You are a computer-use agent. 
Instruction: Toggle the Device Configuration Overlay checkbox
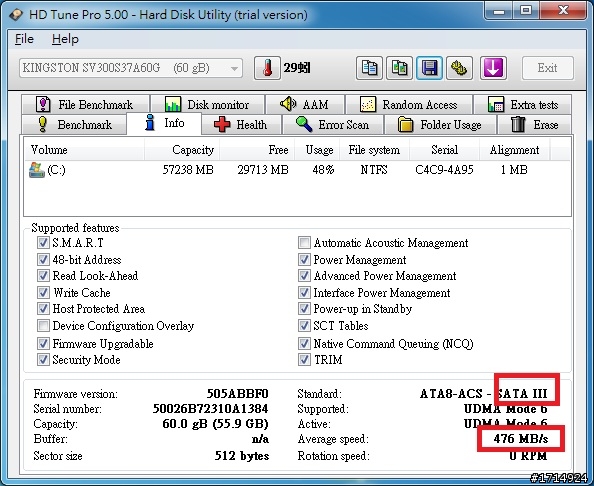(43, 325)
